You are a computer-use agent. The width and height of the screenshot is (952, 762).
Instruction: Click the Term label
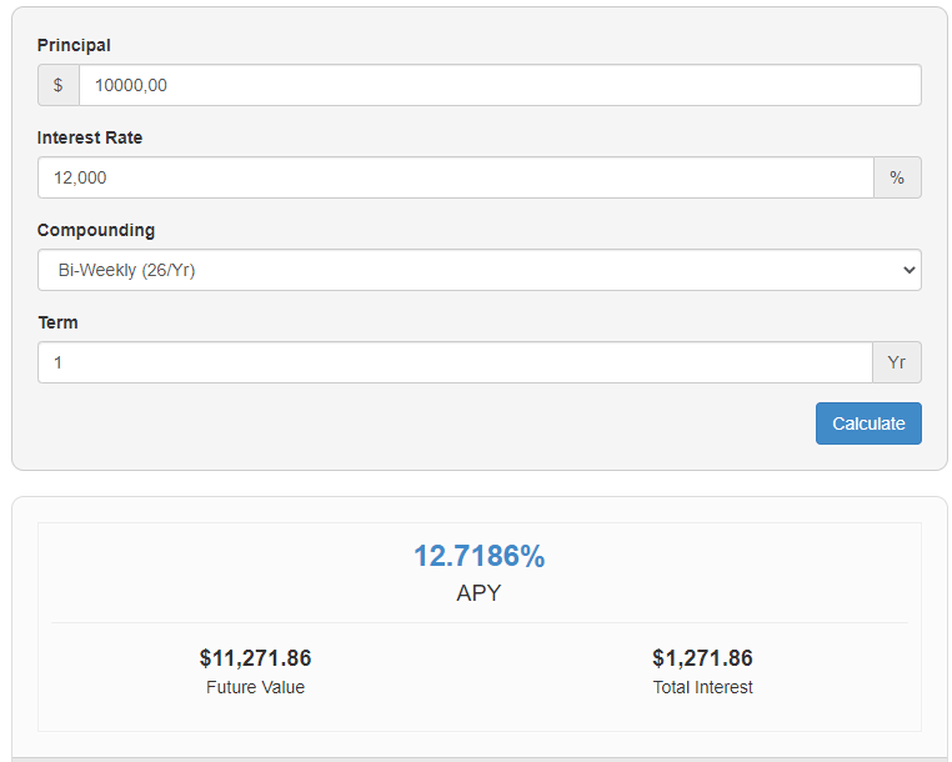[x=57, y=323]
